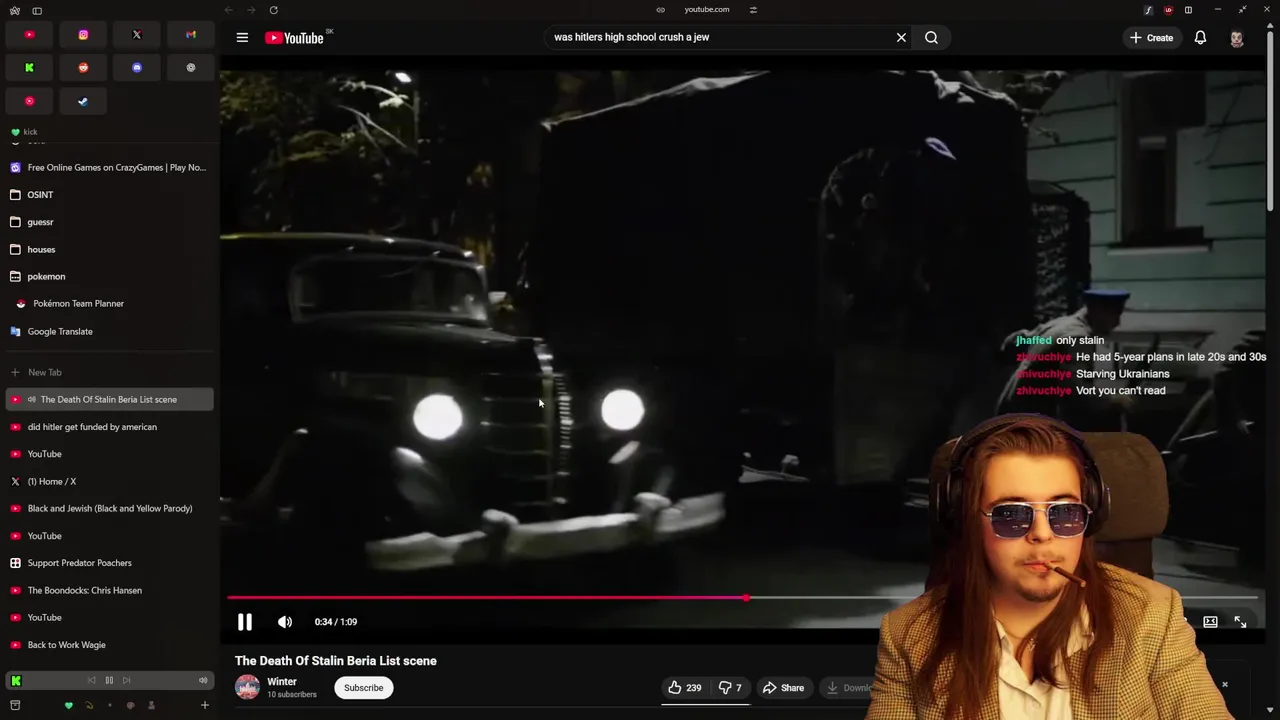This screenshot has width=1280, height=720.
Task: Open the uBlock Origin extension icon
Action: click(1168, 10)
